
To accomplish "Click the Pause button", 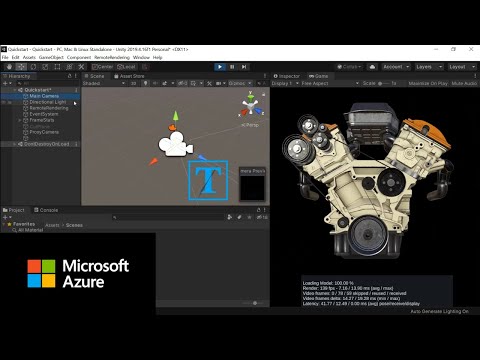I will tap(232, 67).
